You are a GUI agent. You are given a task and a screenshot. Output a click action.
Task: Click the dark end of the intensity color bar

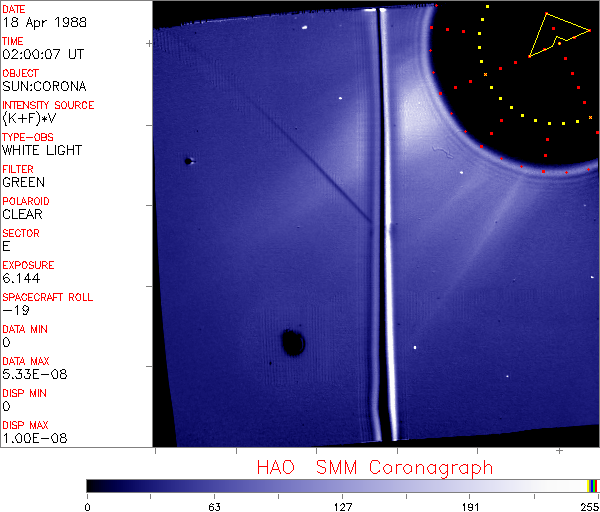click(x=94, y=486)
